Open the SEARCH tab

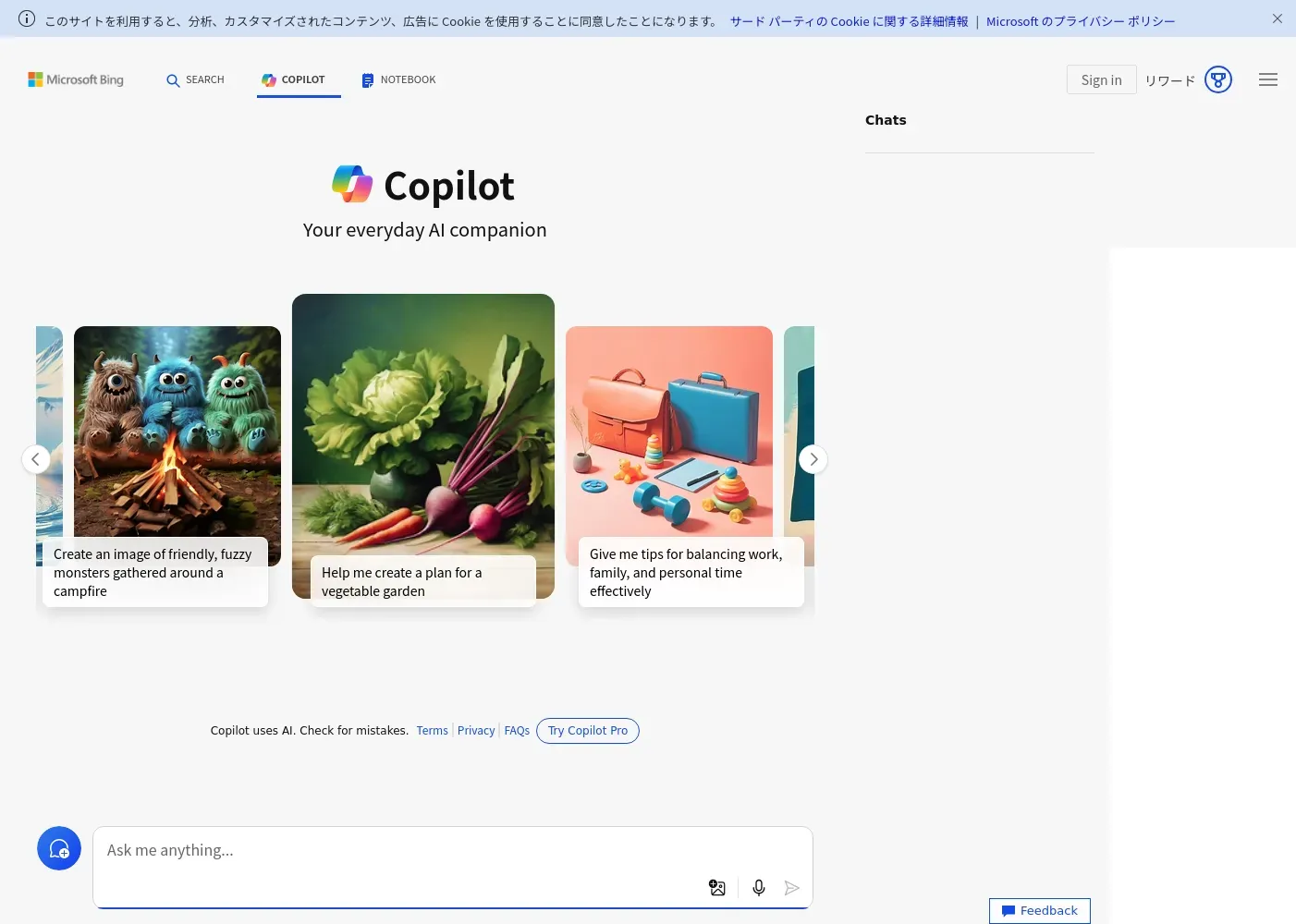[x=195, y=80]
